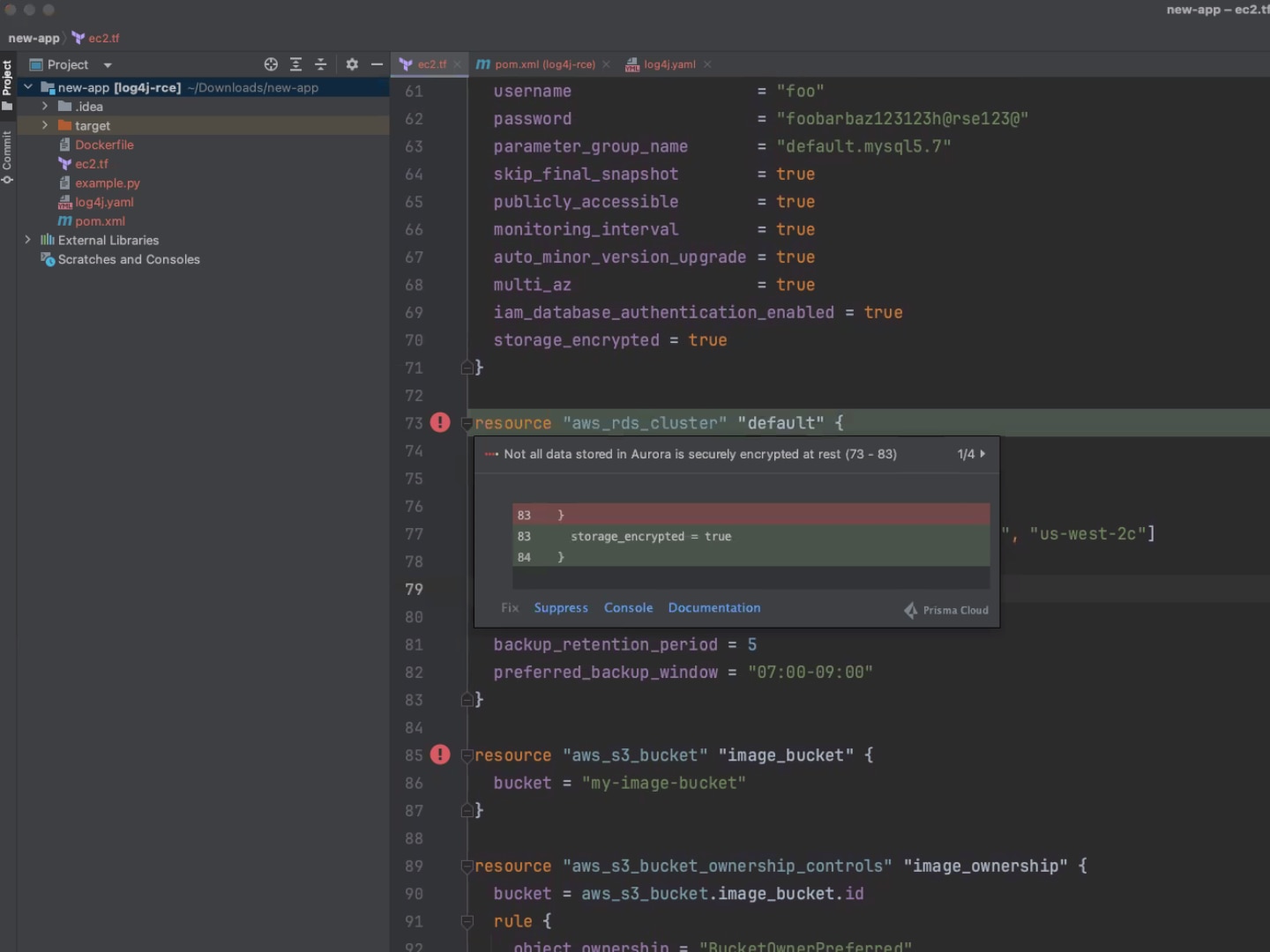Expand the .idea folder in tree

click(45, 107)
